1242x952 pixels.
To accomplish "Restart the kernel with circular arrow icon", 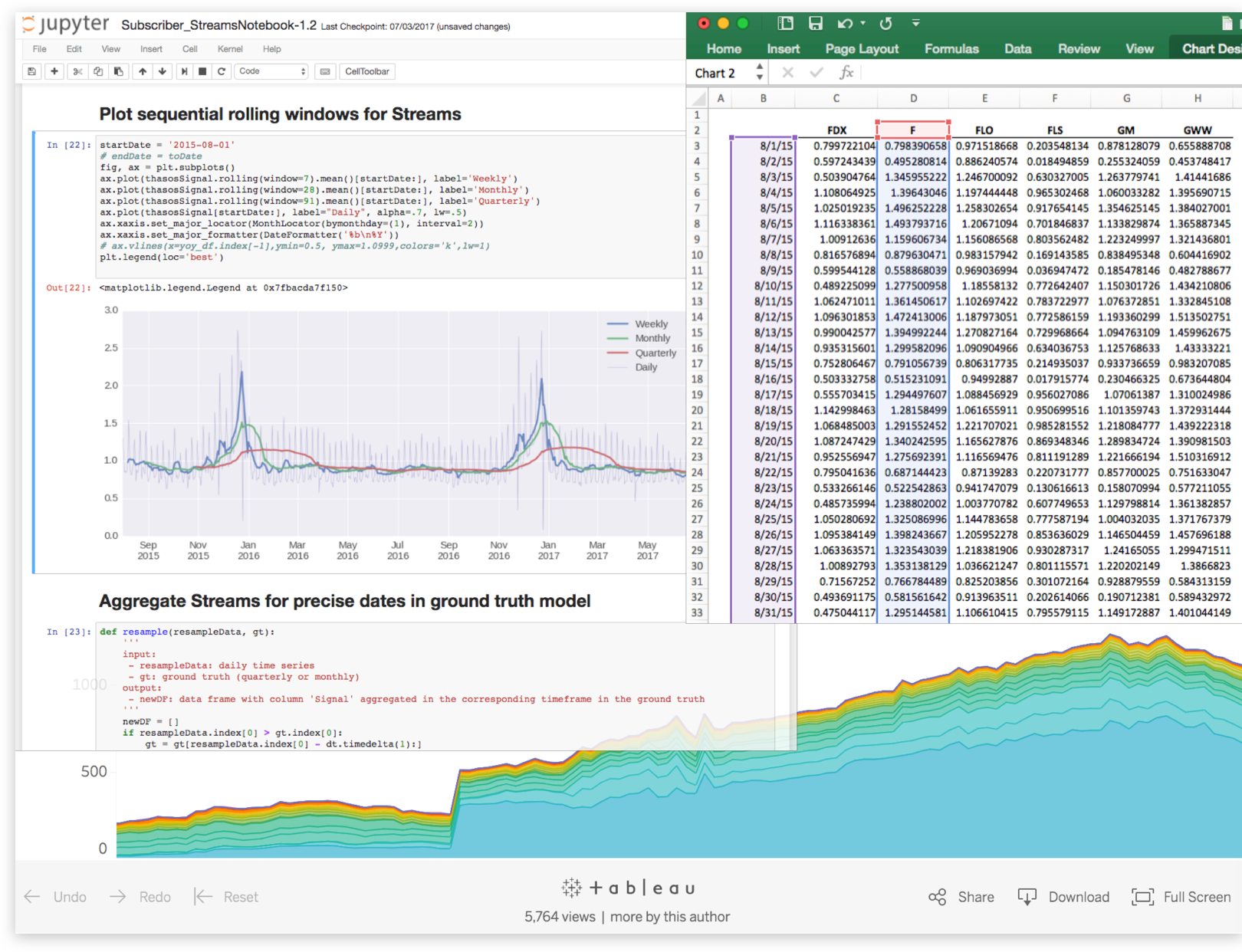I will 222,71.
